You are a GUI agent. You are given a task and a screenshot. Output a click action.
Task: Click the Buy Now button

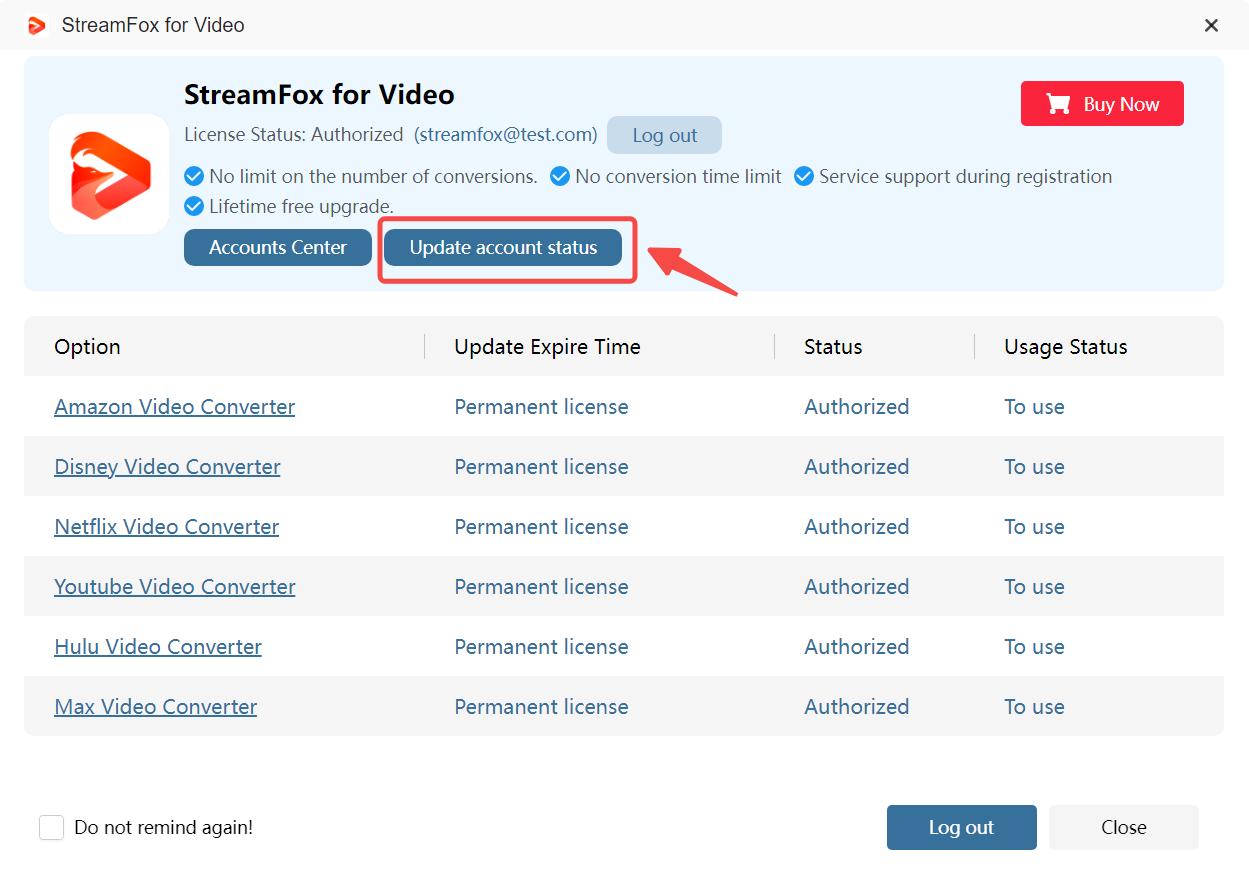pos(1102,104)
